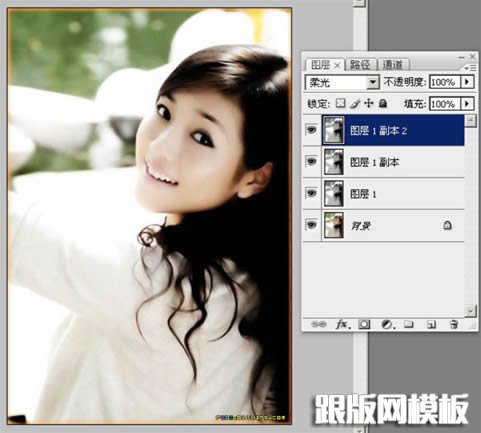
Task: Open the 柔光 blend mode dropdown
Action: tap(342, 82)
